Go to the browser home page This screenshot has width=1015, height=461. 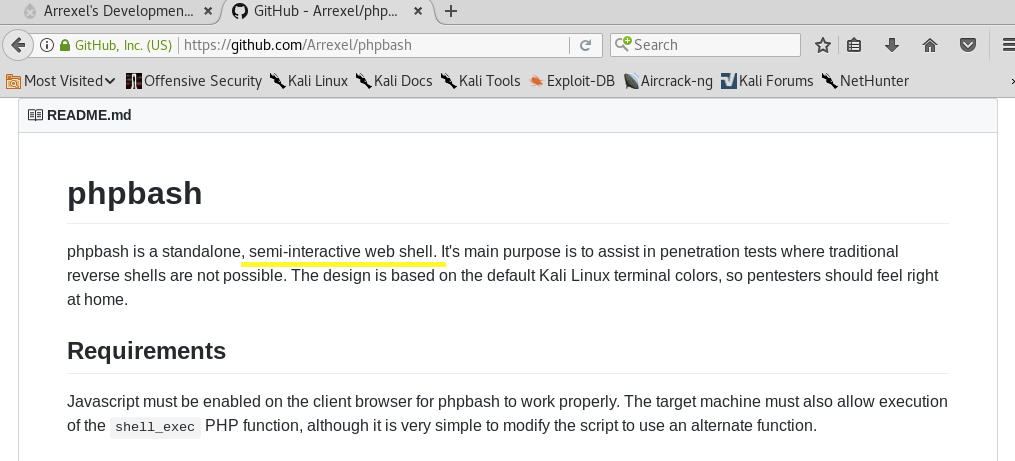coord(930,45)
